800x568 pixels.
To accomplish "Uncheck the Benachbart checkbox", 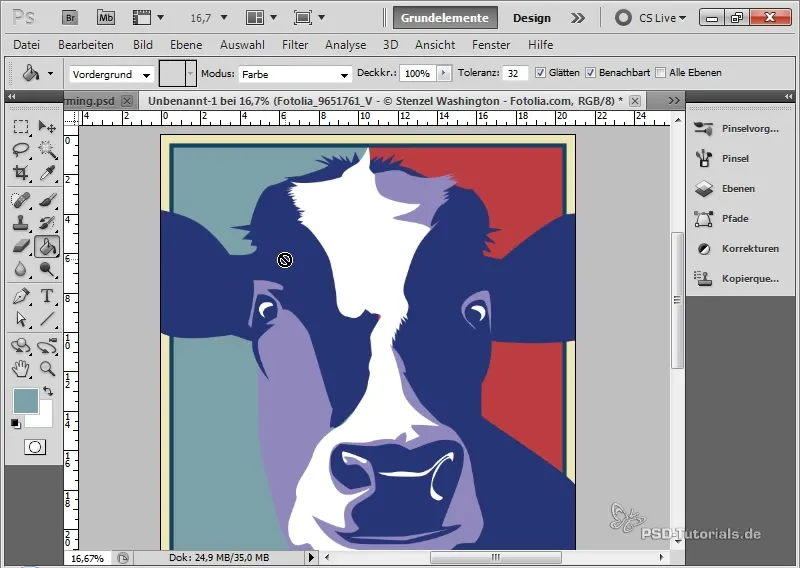I will coord(590,73).
